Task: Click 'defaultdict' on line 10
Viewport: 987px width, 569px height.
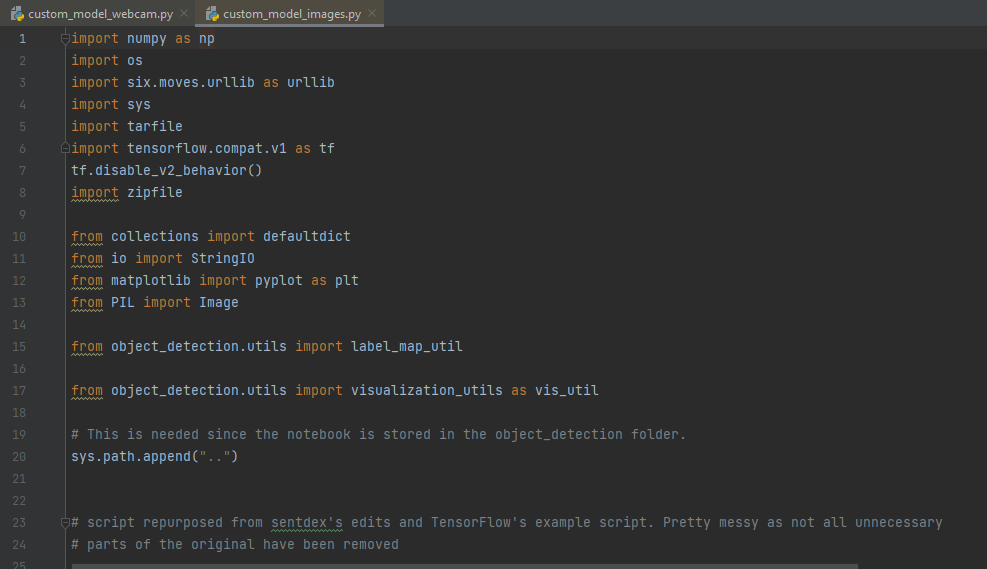Action: 307,237
